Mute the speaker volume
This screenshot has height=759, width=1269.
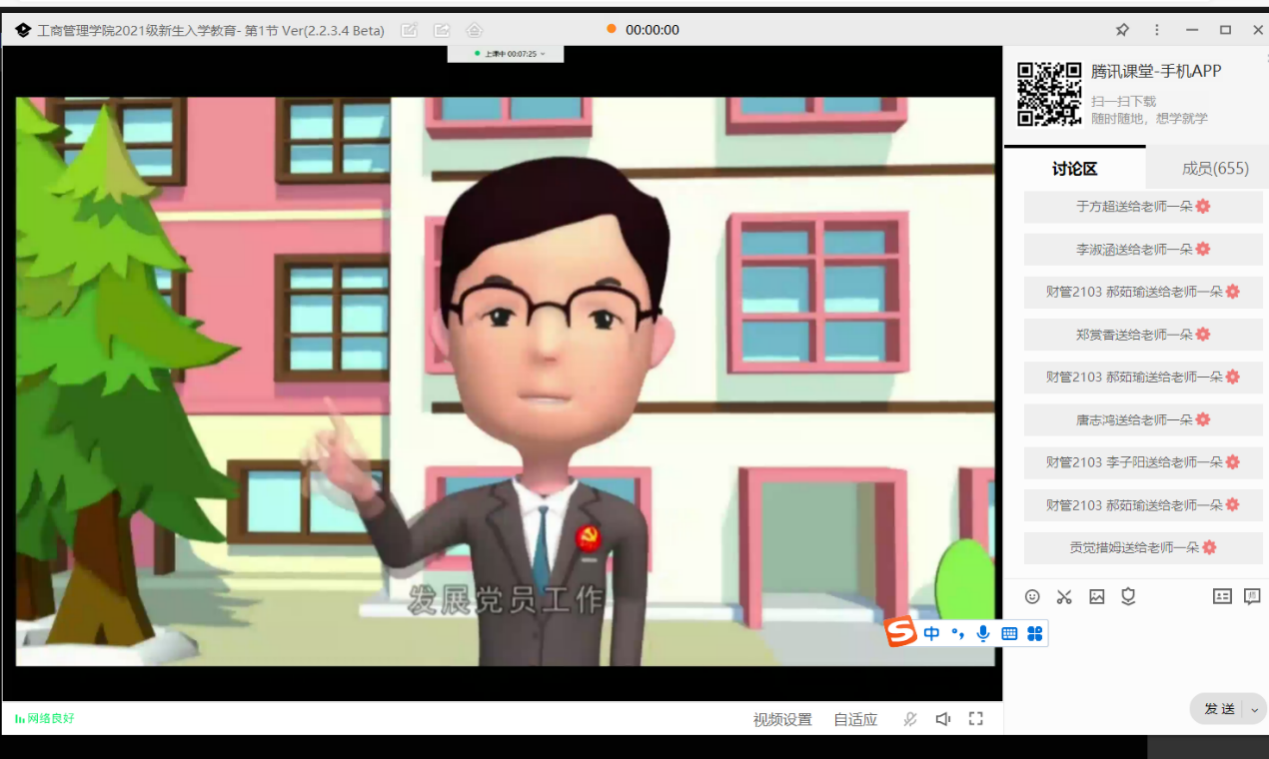pos(943,719)
